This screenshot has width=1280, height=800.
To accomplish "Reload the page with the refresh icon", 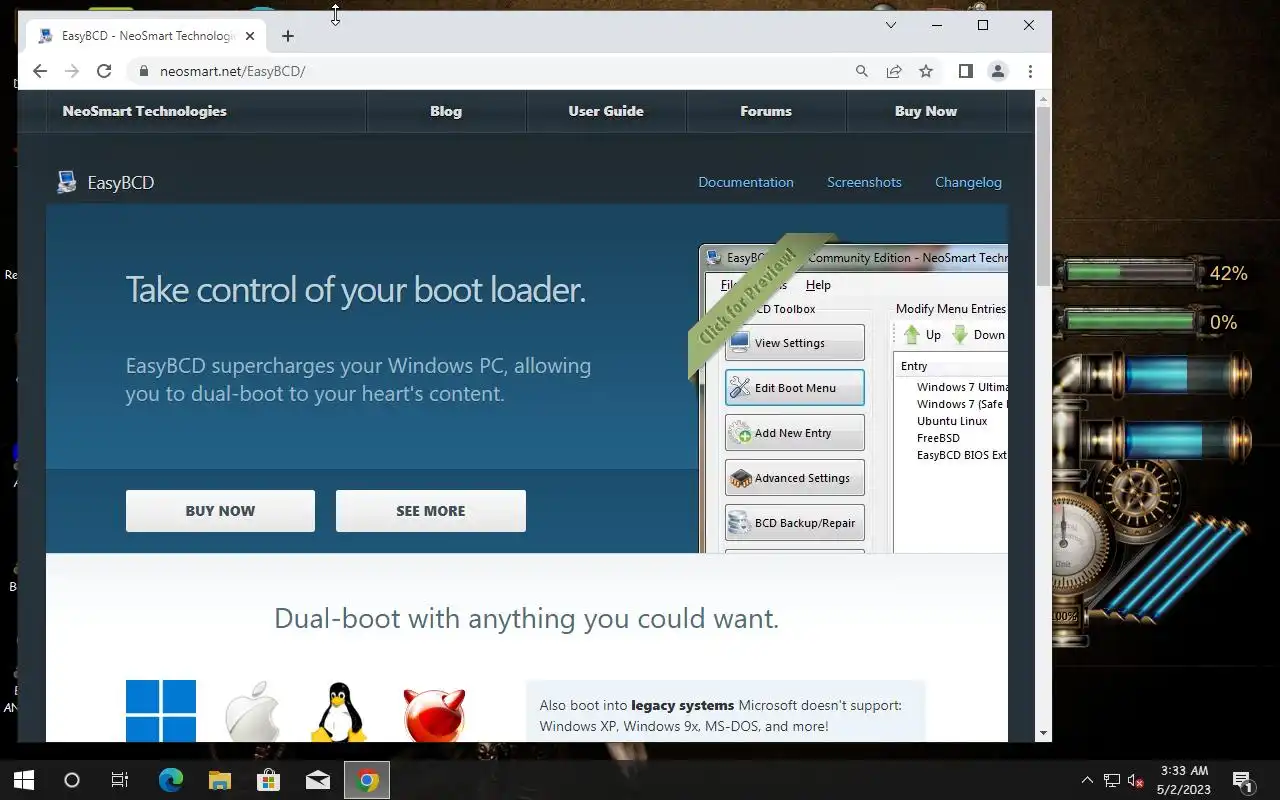I will [x=104, y=71].
